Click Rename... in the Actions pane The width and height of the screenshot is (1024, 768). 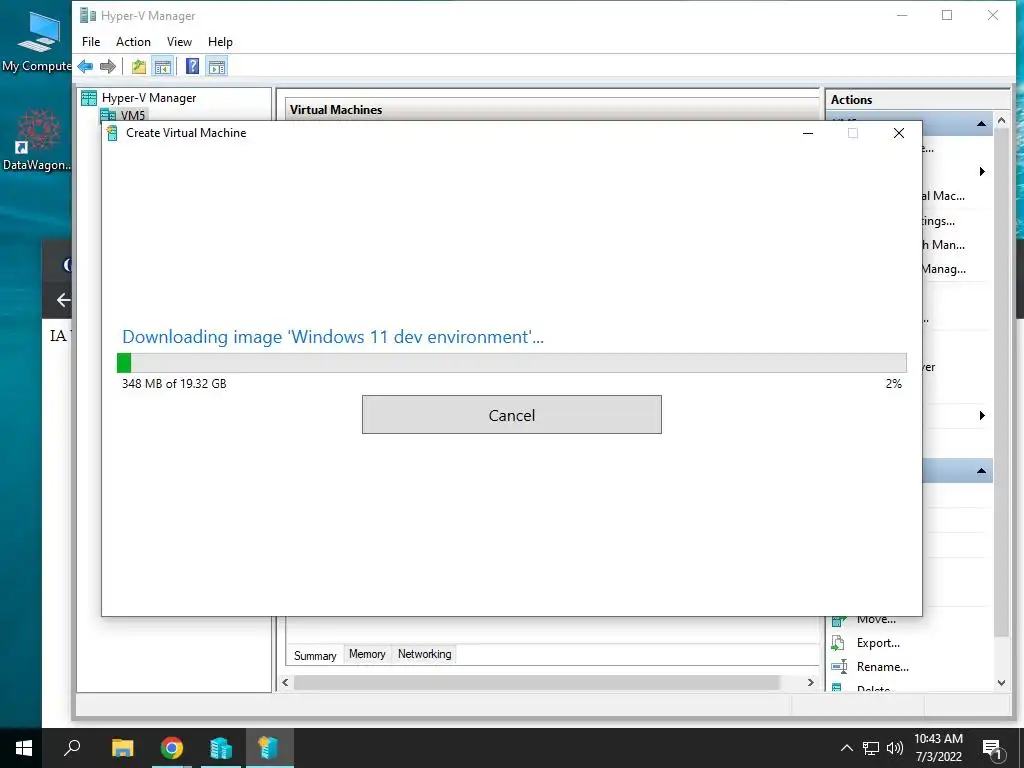[x=882, y=667]
